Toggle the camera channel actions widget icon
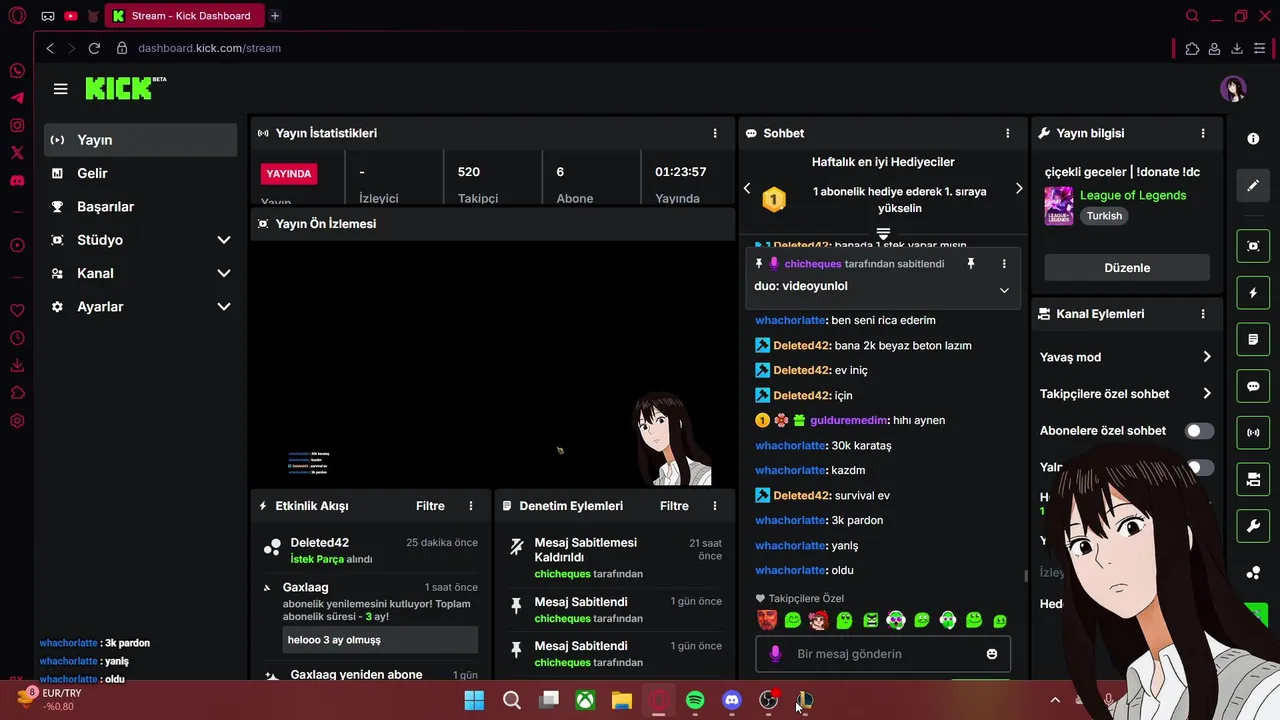The width and height of the screenshot is (1280, 720). coord(1253,480)
